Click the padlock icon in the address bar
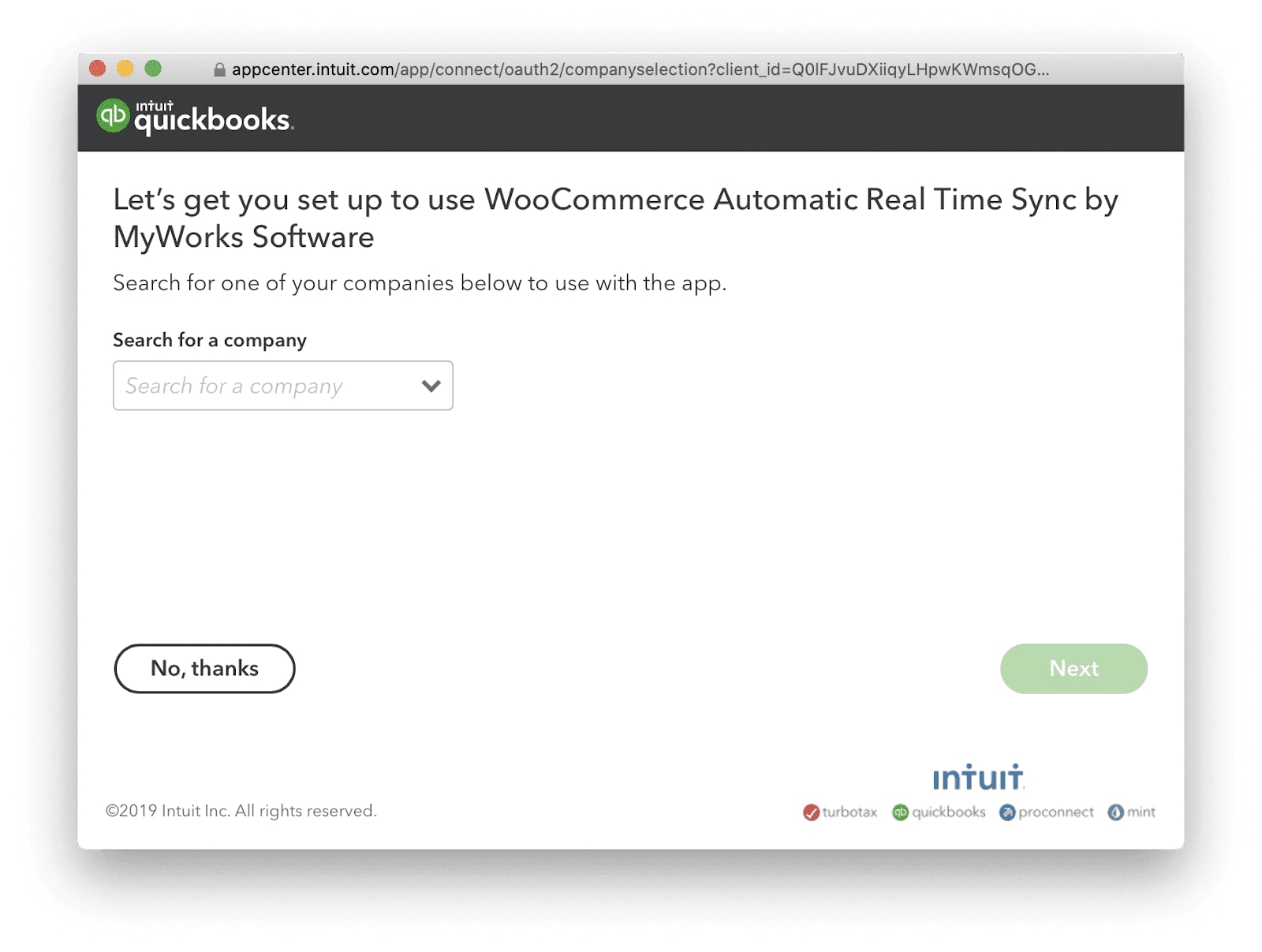 point(219,70)
